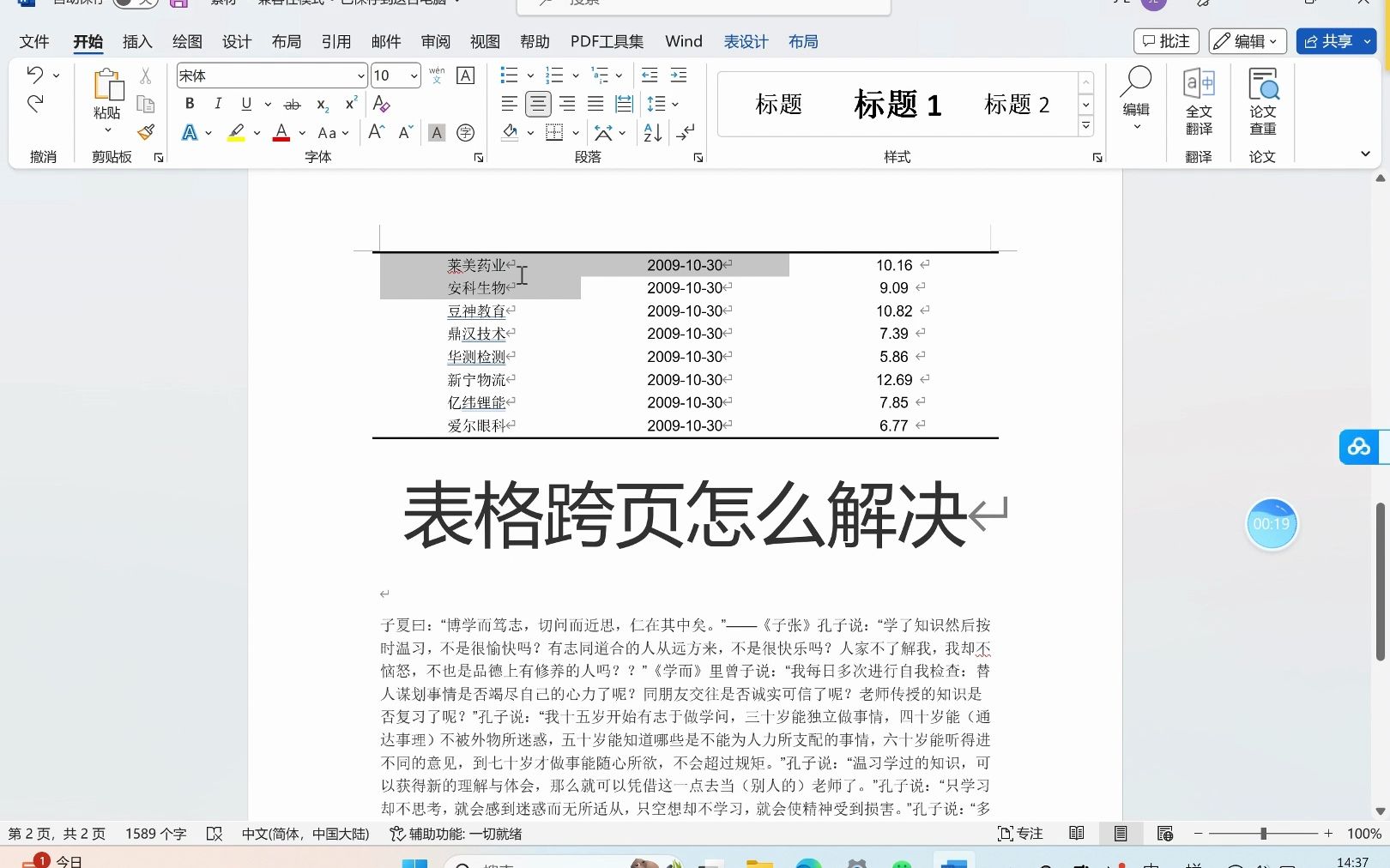Open the font name dropdown 宋体
Viewport: 1390px width, 868px height.
tap(361, 75)
